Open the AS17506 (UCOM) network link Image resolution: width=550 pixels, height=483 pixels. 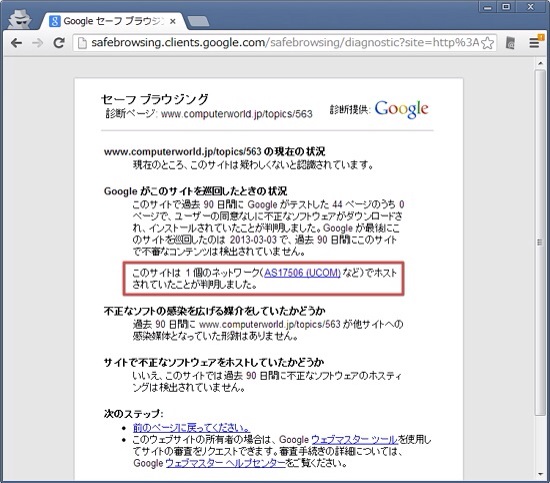tap(302, 273)
